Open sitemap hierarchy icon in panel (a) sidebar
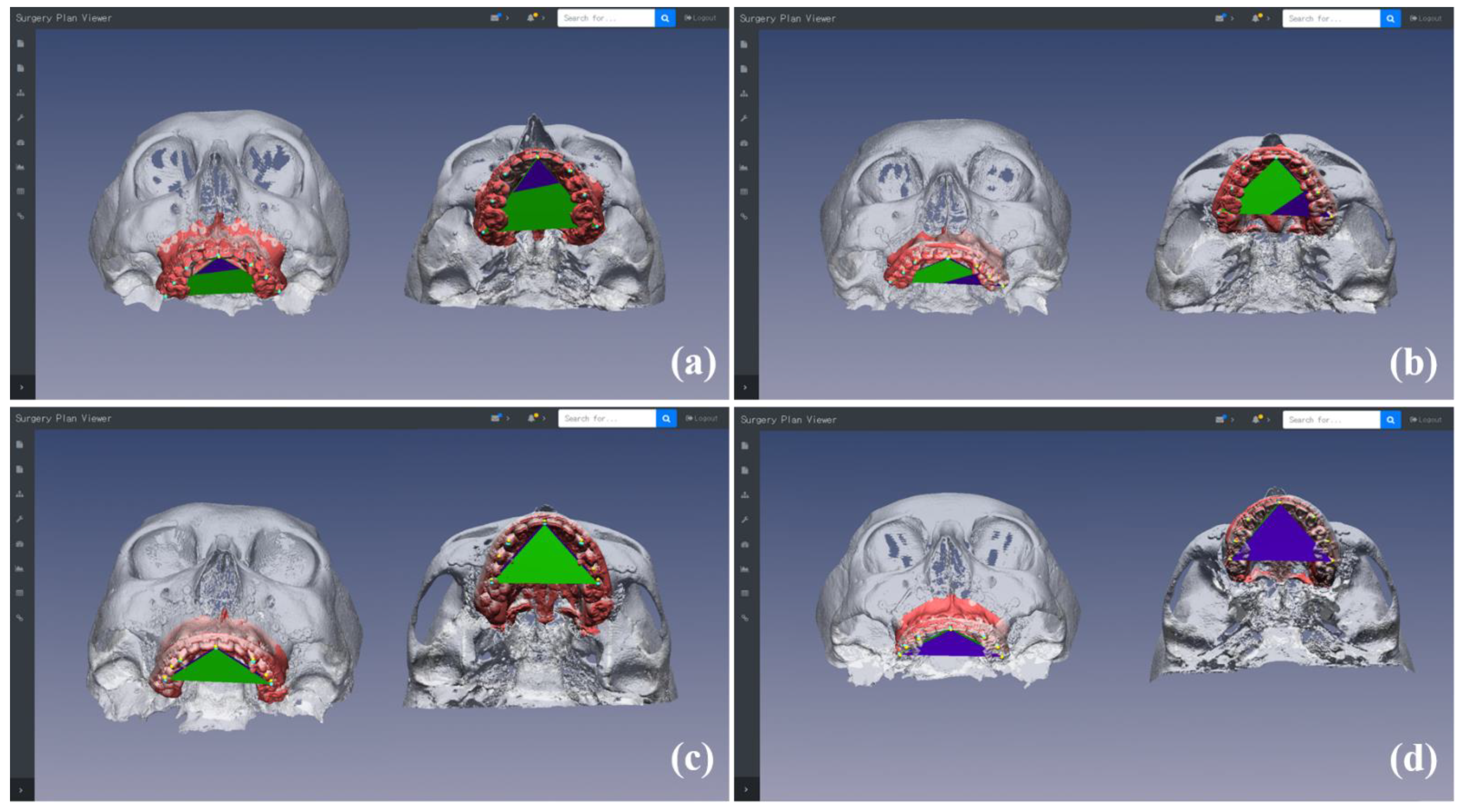 click(x=20, y=93)
